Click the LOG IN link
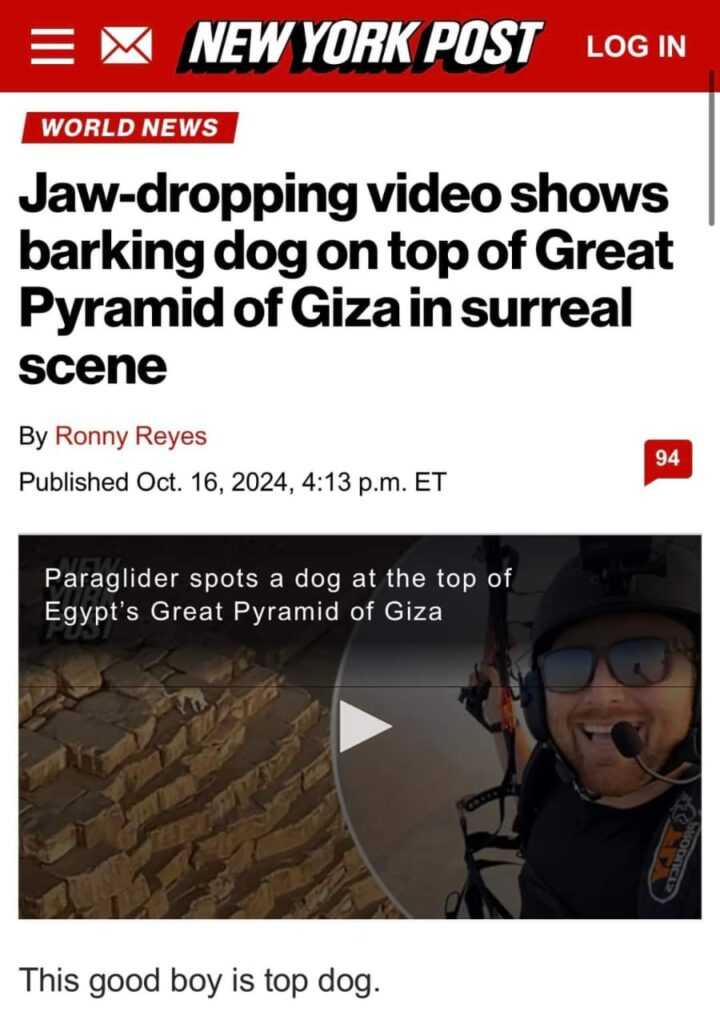 point(636,46)
